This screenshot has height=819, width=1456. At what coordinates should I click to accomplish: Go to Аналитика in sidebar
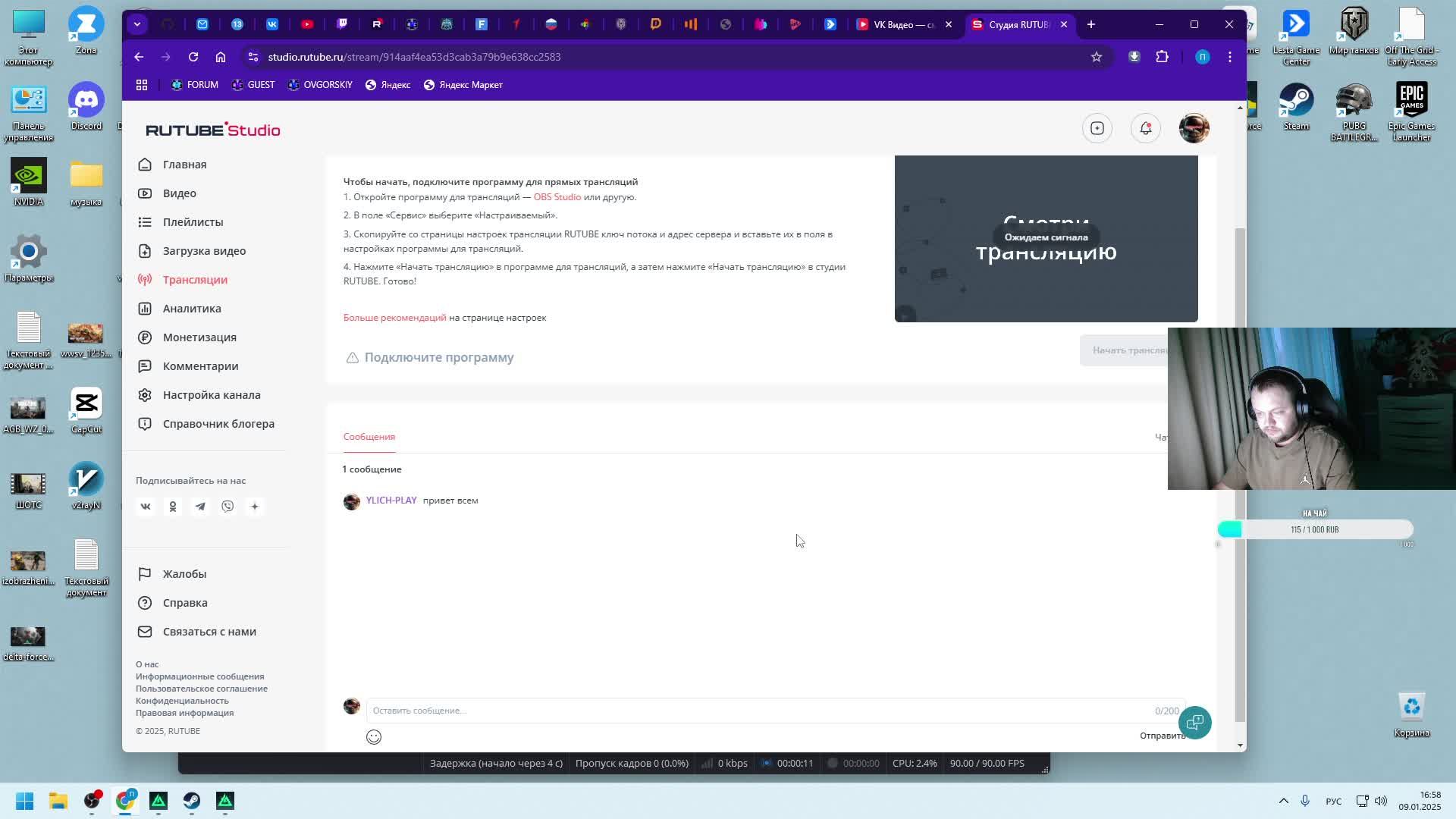(192, 309)
